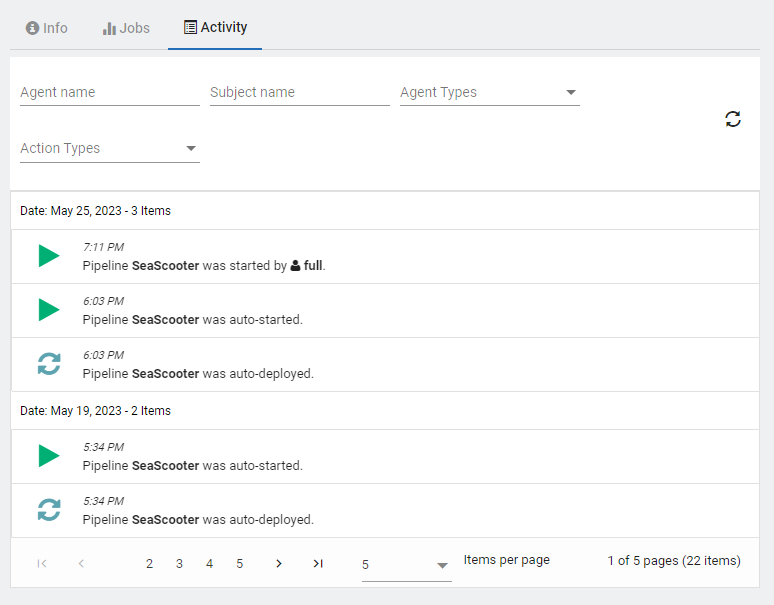Navigate to page 3
The image size is (774, 605).
tap(179, 564)
